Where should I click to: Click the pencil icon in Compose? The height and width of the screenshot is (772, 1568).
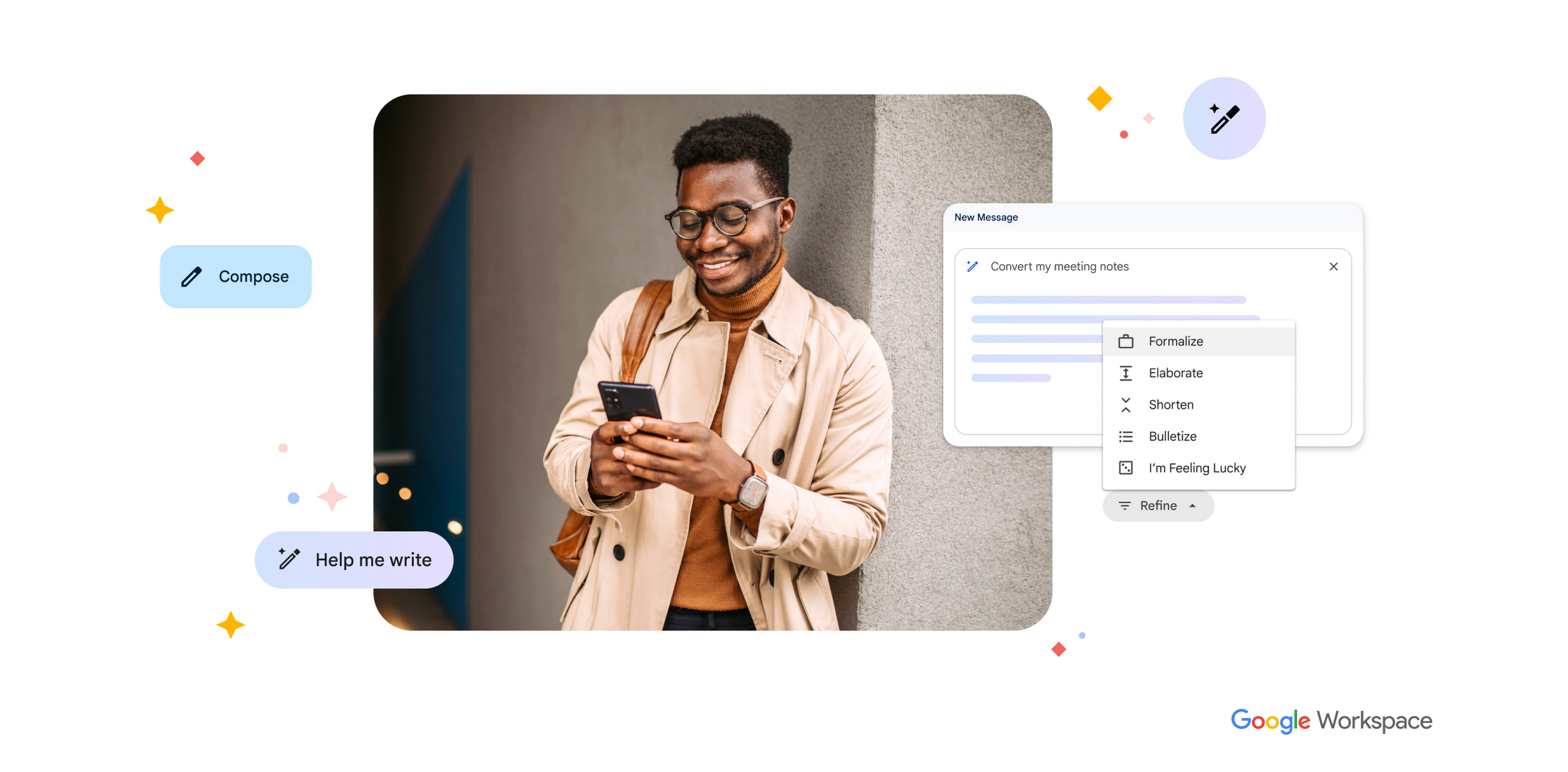click(x=193, y=279)
